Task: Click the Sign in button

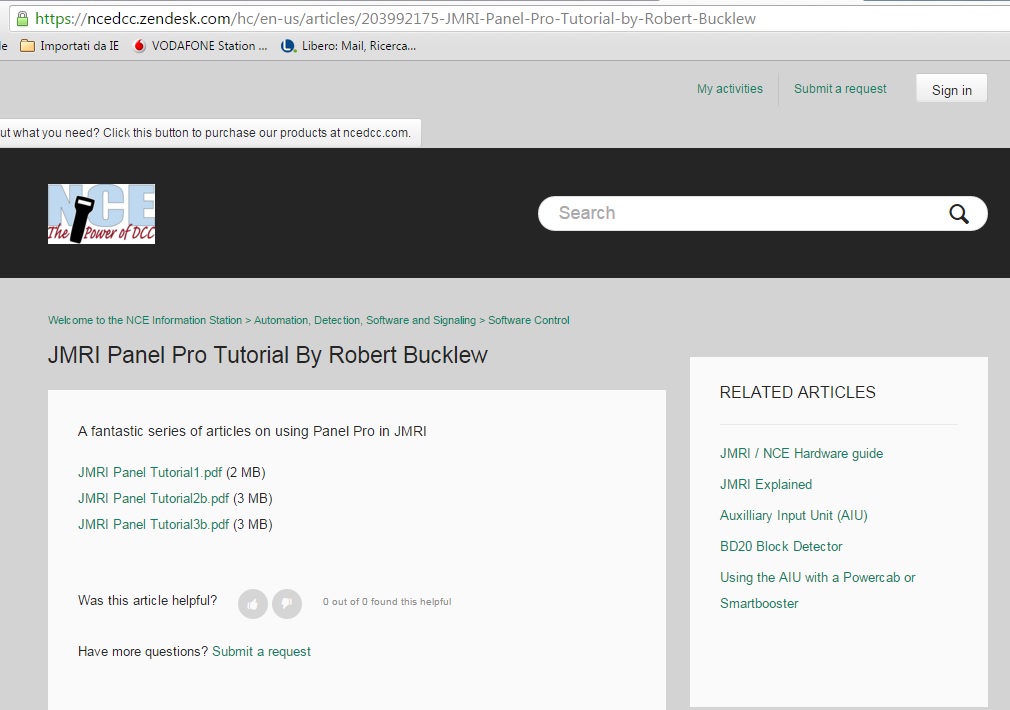Action: 951,90
